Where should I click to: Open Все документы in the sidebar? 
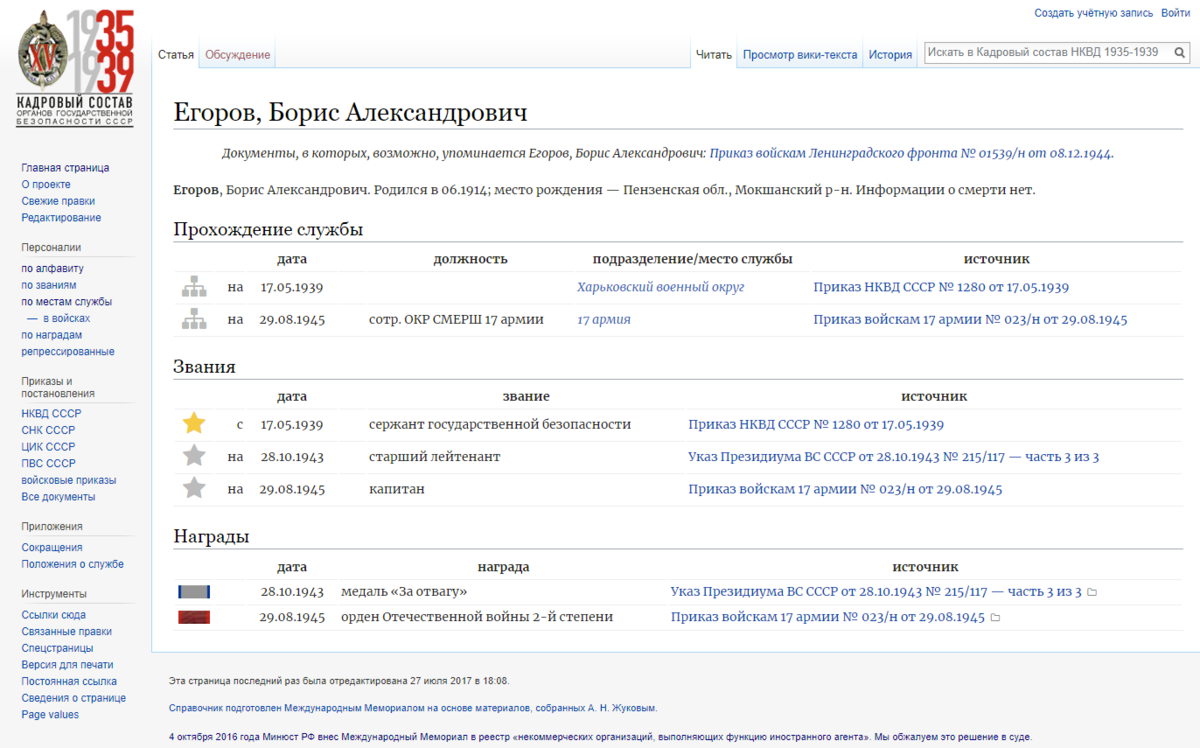tap(58, 497)
